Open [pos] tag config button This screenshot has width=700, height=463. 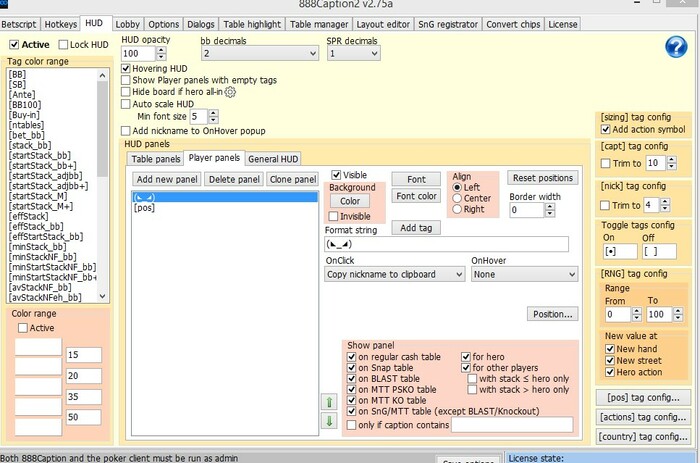(x=643, y=397)
